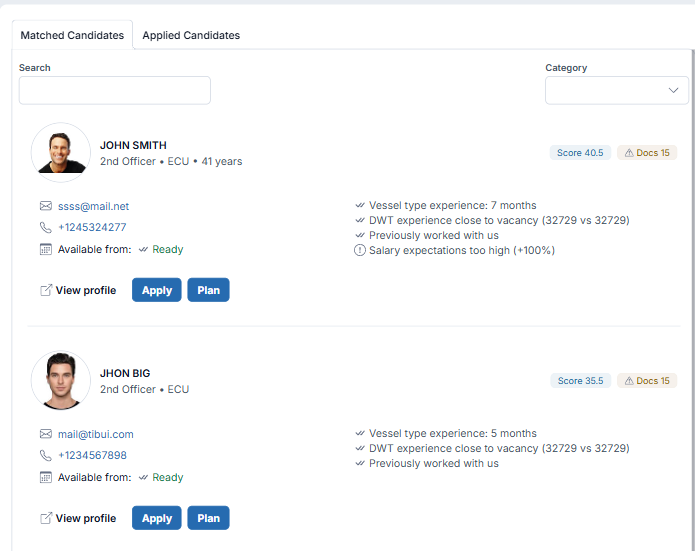
Task: Apply Jhon Big to the vacancy
Action: click(x=156, y=518)
